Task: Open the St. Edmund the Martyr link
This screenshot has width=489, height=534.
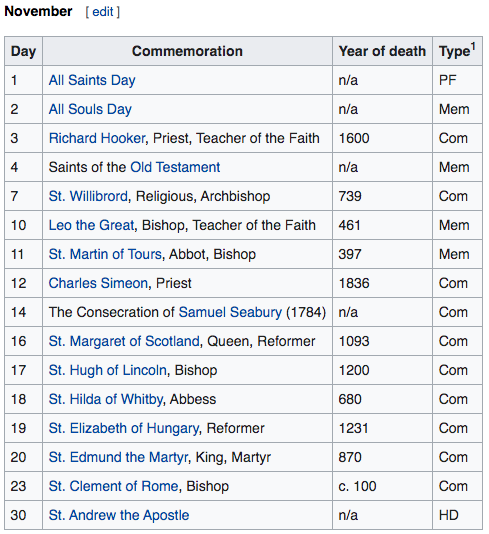Action: (118, 457)
